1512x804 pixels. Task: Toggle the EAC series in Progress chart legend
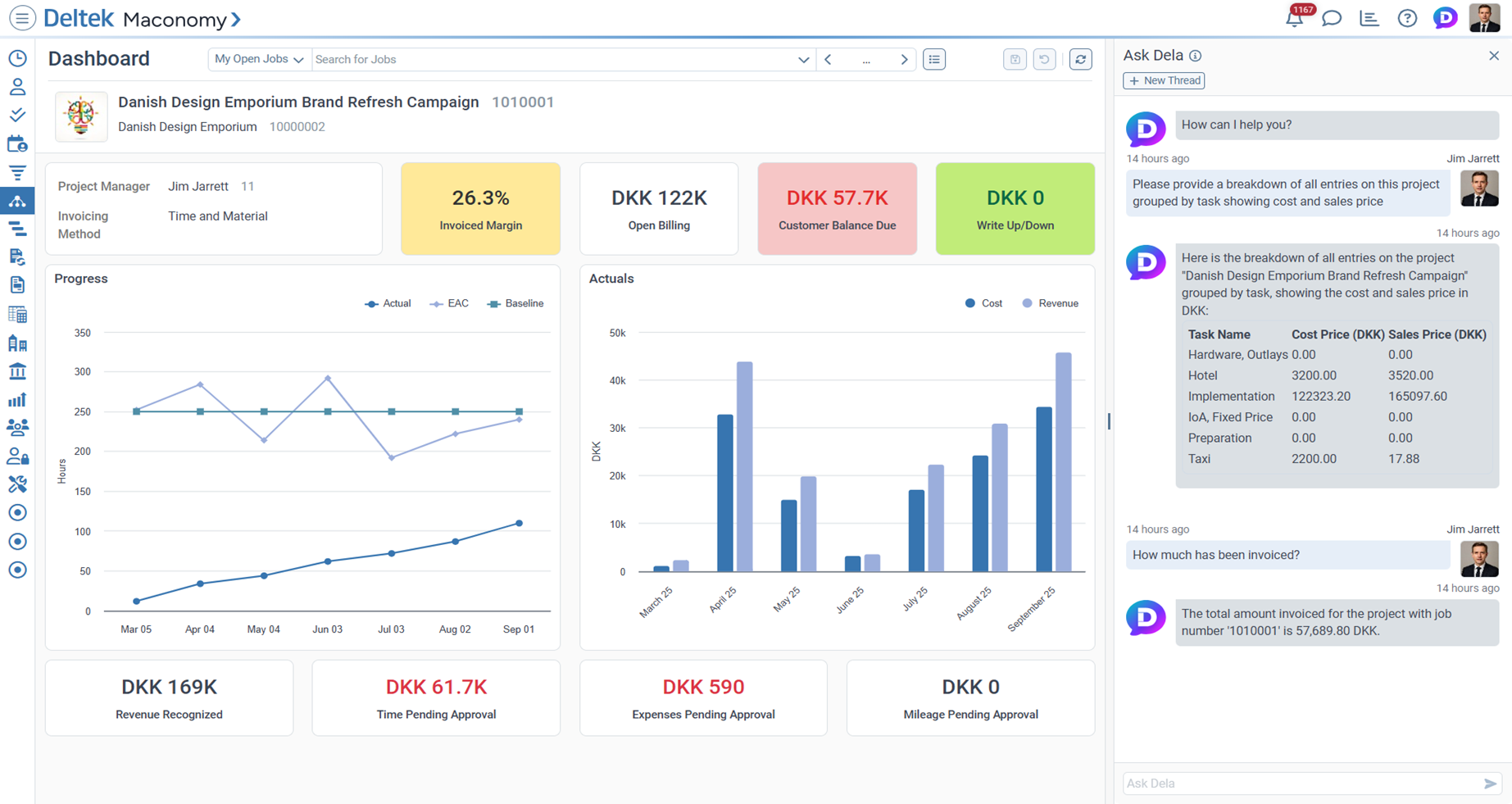click(x=449, y=303)
